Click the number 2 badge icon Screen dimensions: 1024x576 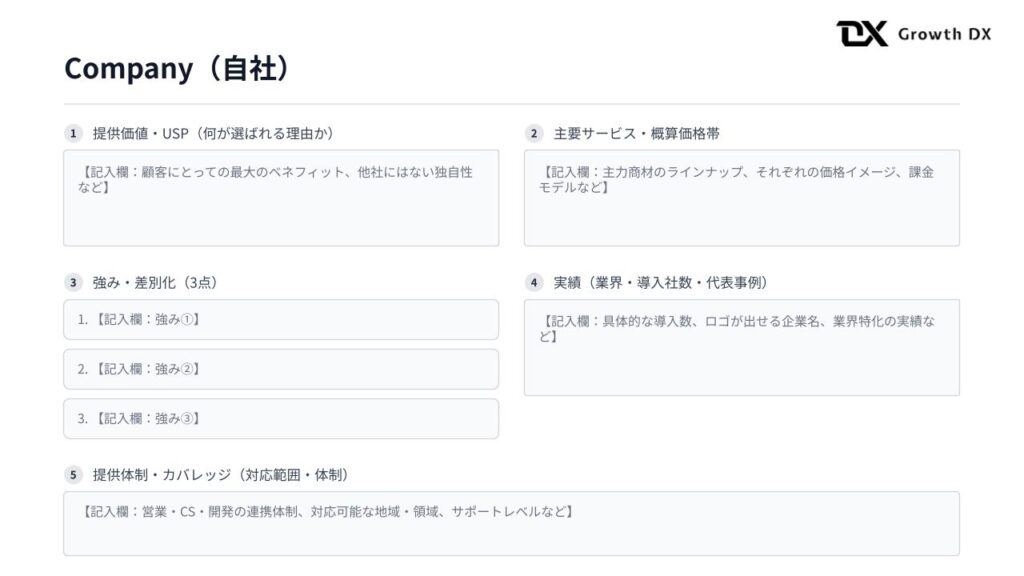534,133
